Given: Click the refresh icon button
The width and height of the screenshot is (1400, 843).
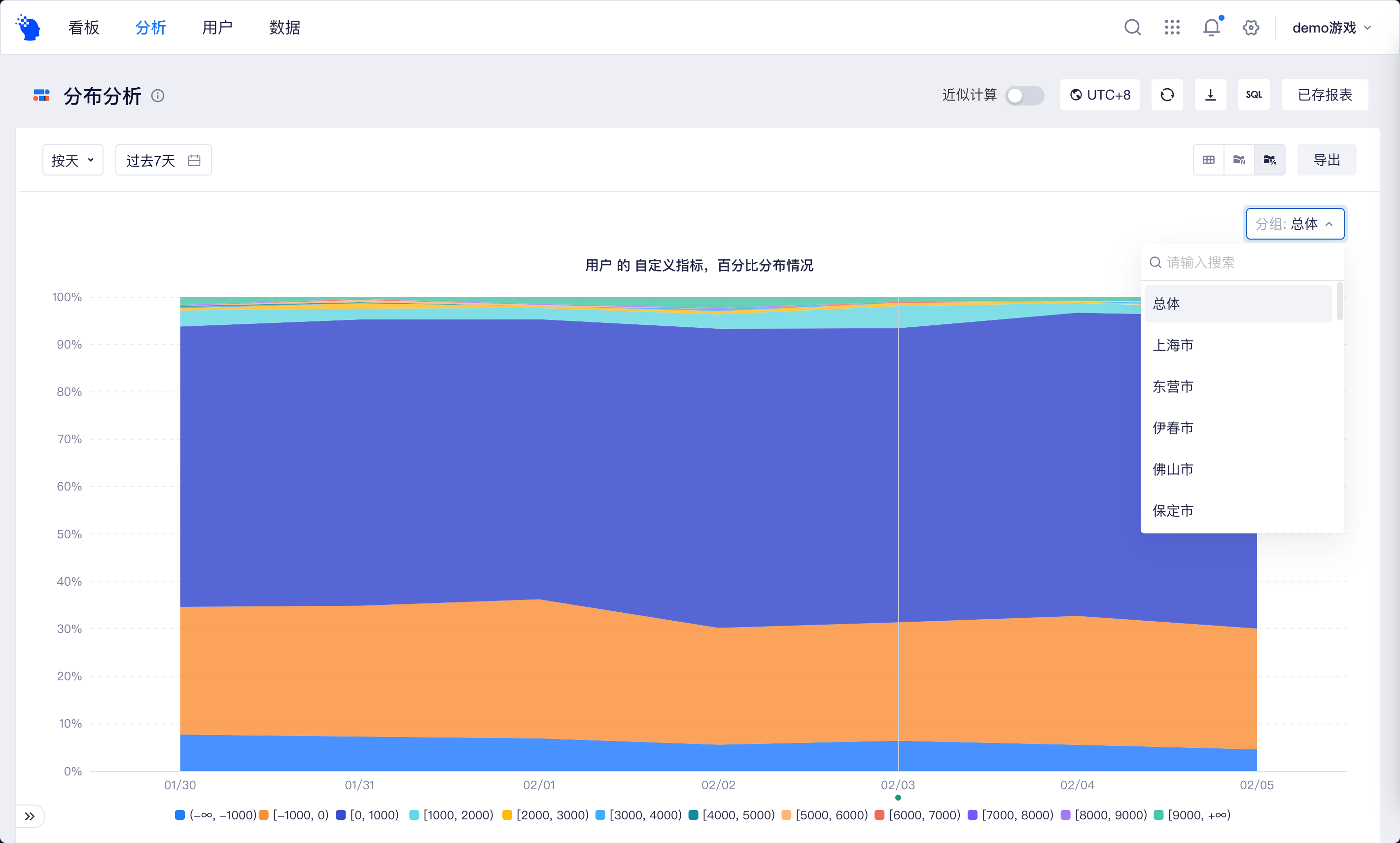Looking at the screenshot, I should (x=1166, y=95).
